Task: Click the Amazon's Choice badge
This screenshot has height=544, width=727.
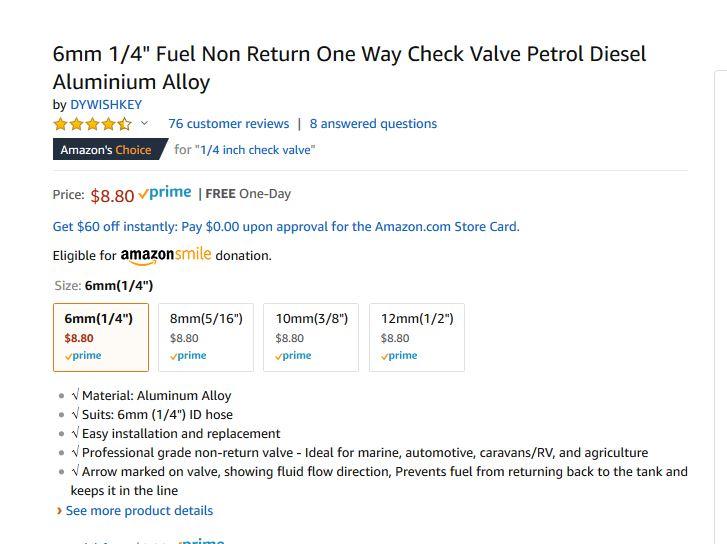Action: (109, 149)
